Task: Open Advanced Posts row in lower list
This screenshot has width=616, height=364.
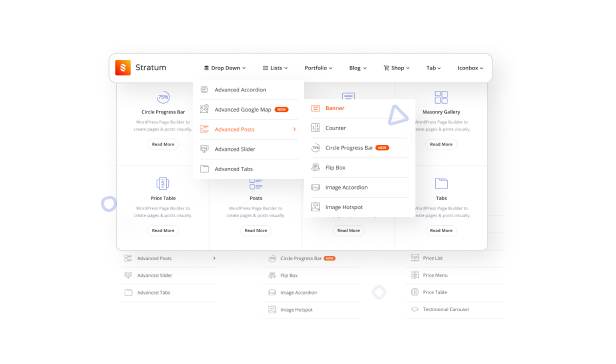Action: pyautogui.click(x=169, y=258)
